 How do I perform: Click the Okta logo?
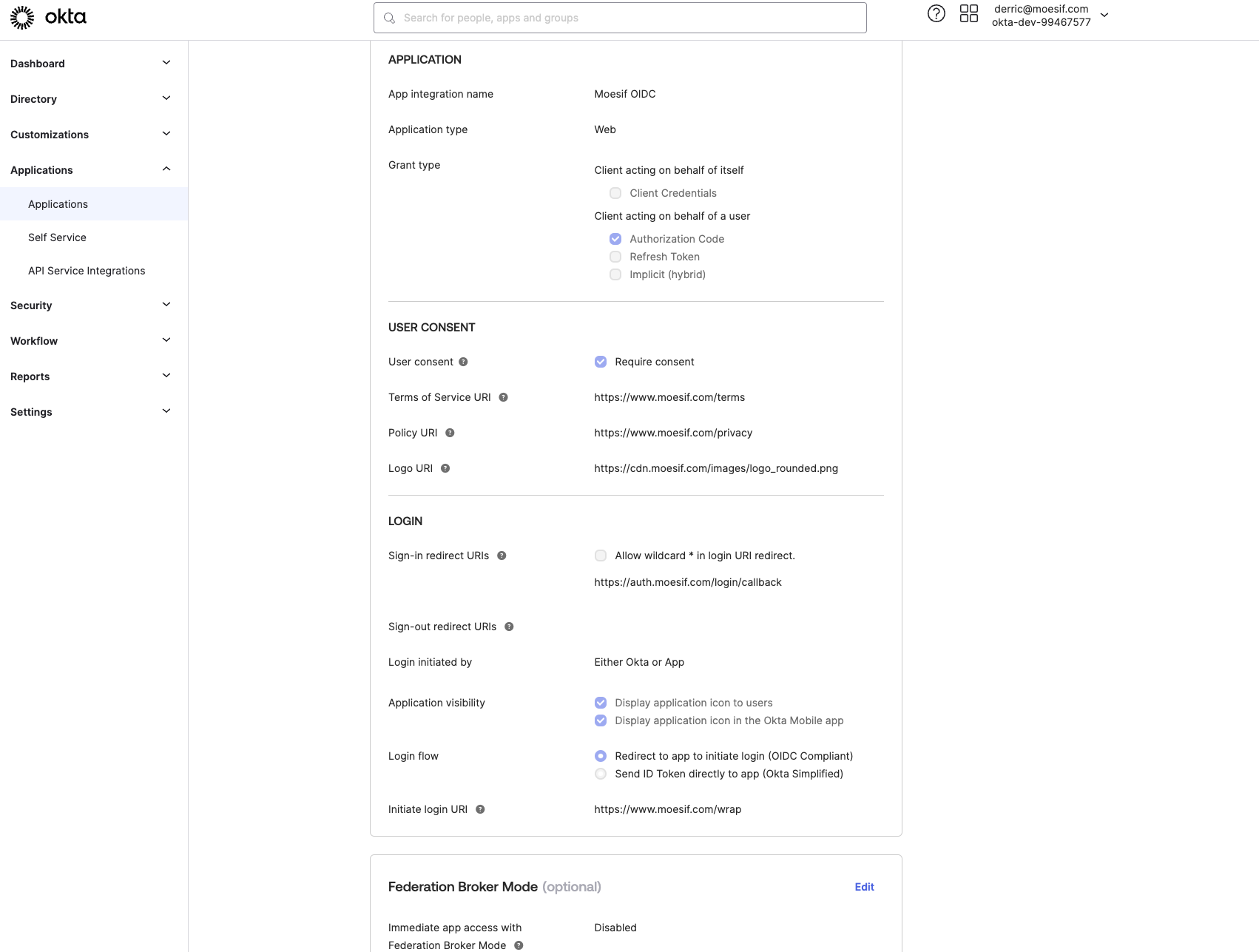(49, 16)
